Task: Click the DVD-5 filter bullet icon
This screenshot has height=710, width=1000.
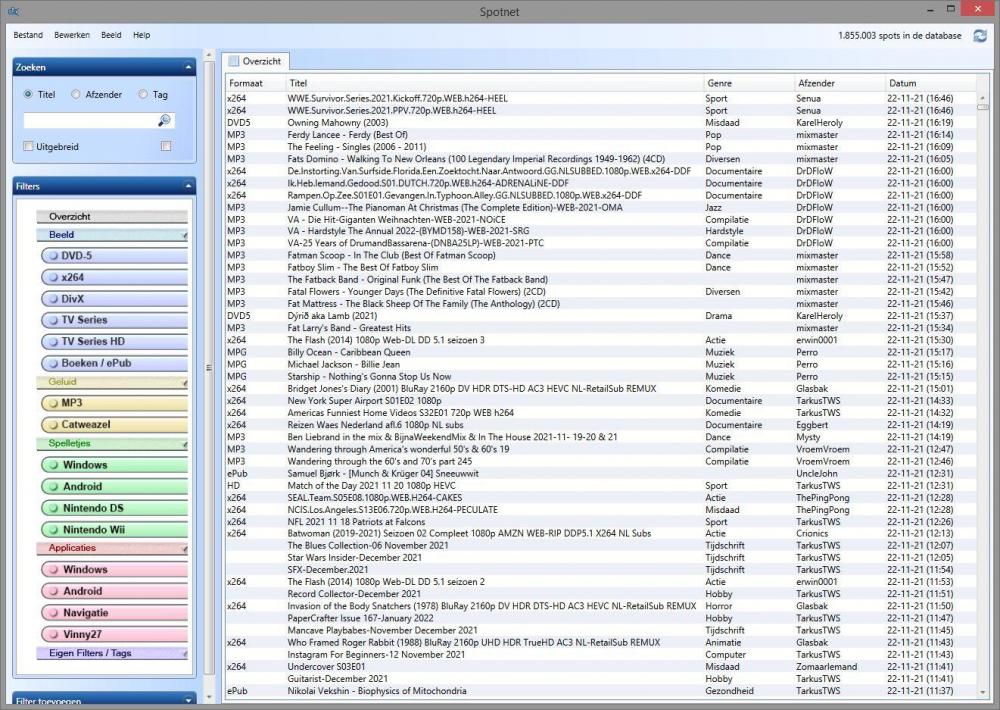Action: (x=51, y=256)
